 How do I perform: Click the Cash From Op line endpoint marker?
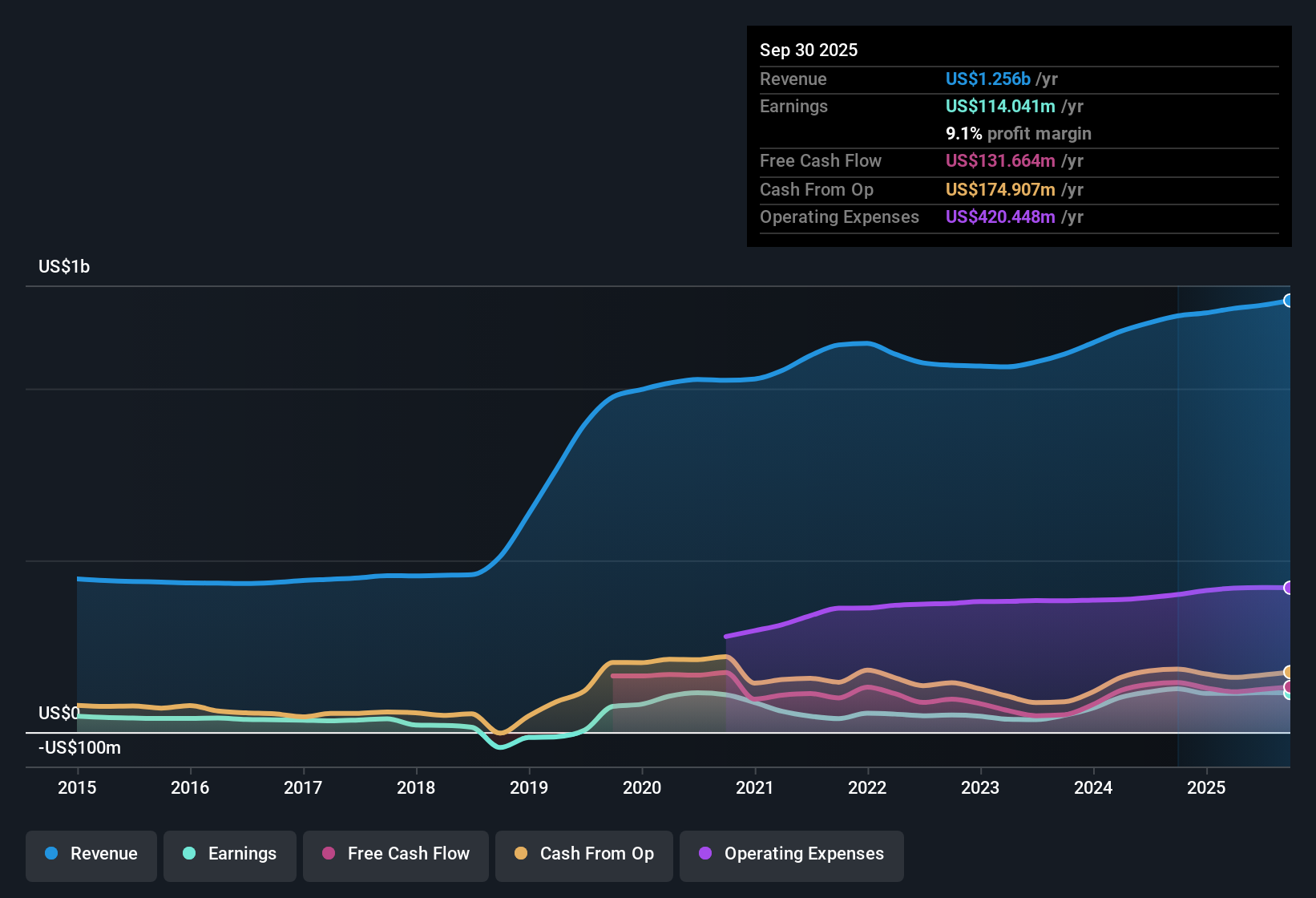click(1288, 672)
